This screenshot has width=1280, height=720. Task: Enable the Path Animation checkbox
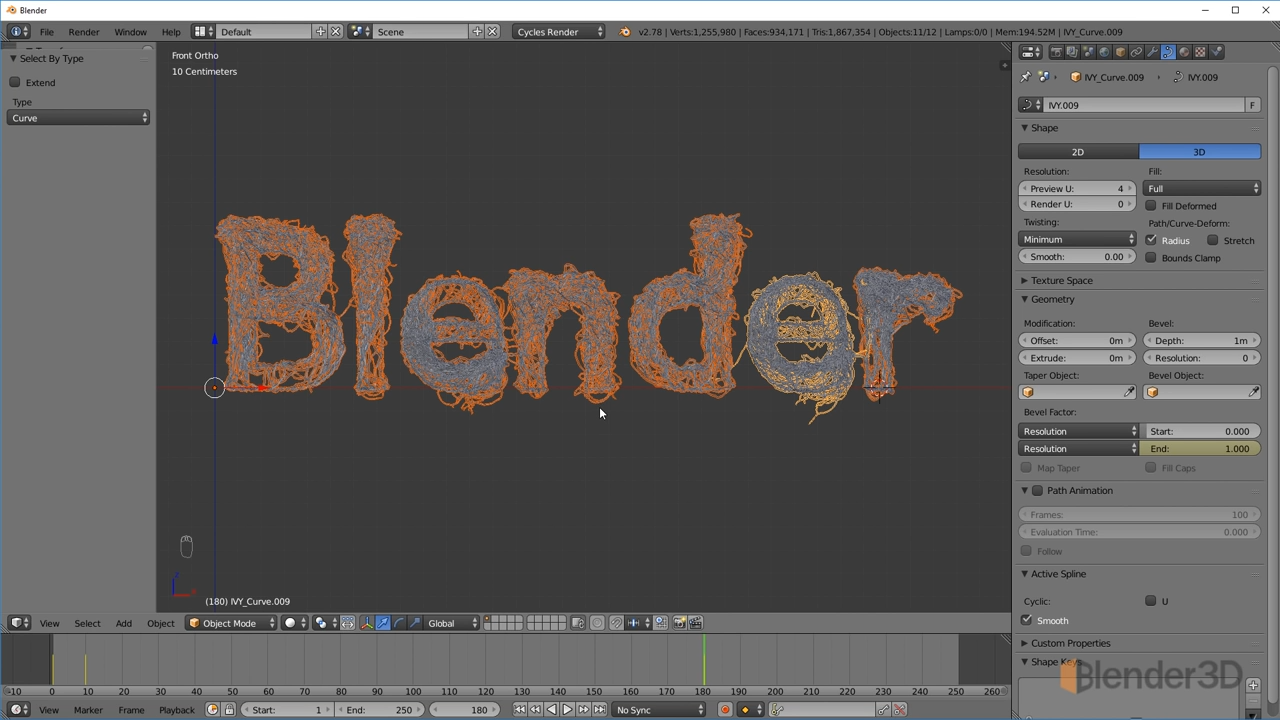[1038, 491]
